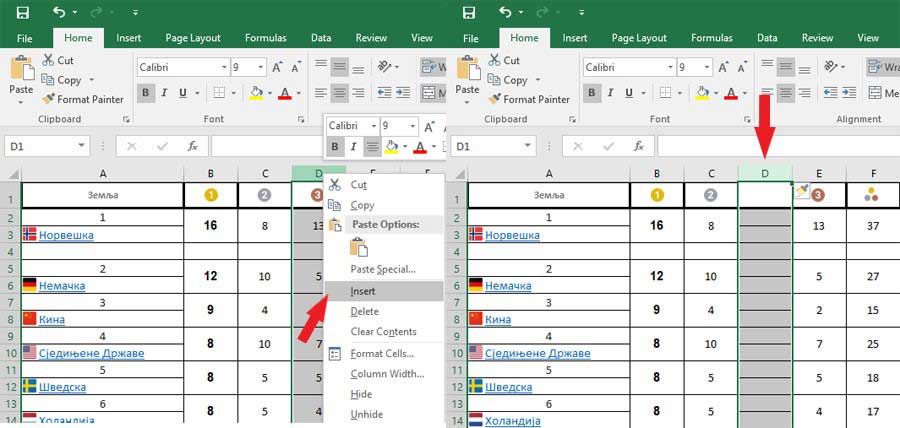The width and height of the screenshot is (900, 428).
Task: Open the Formulas tab in the right window
Action: point(712,38)
